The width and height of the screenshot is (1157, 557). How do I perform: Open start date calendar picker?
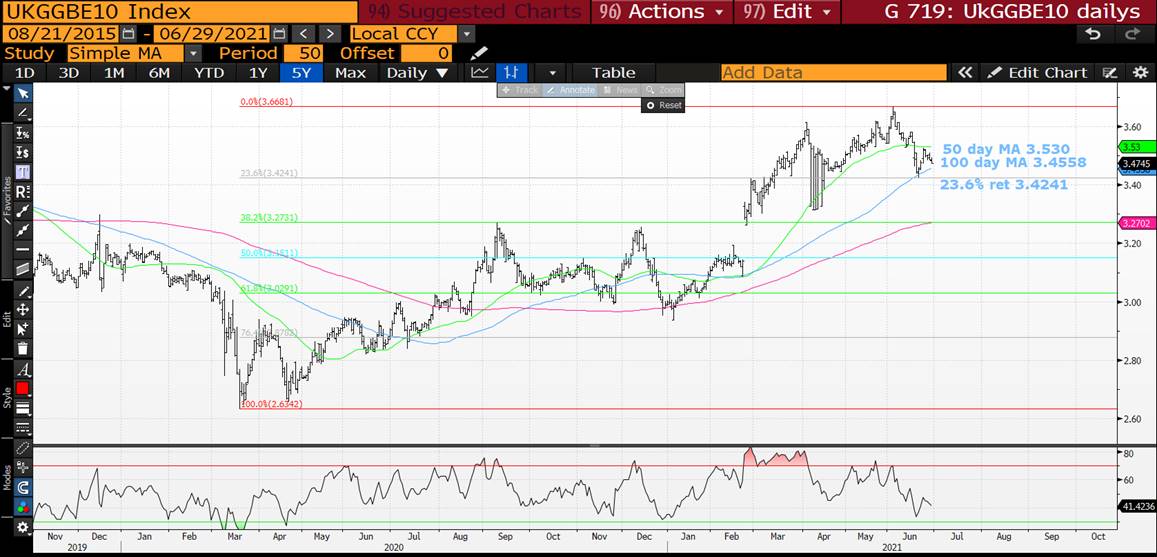128,34
